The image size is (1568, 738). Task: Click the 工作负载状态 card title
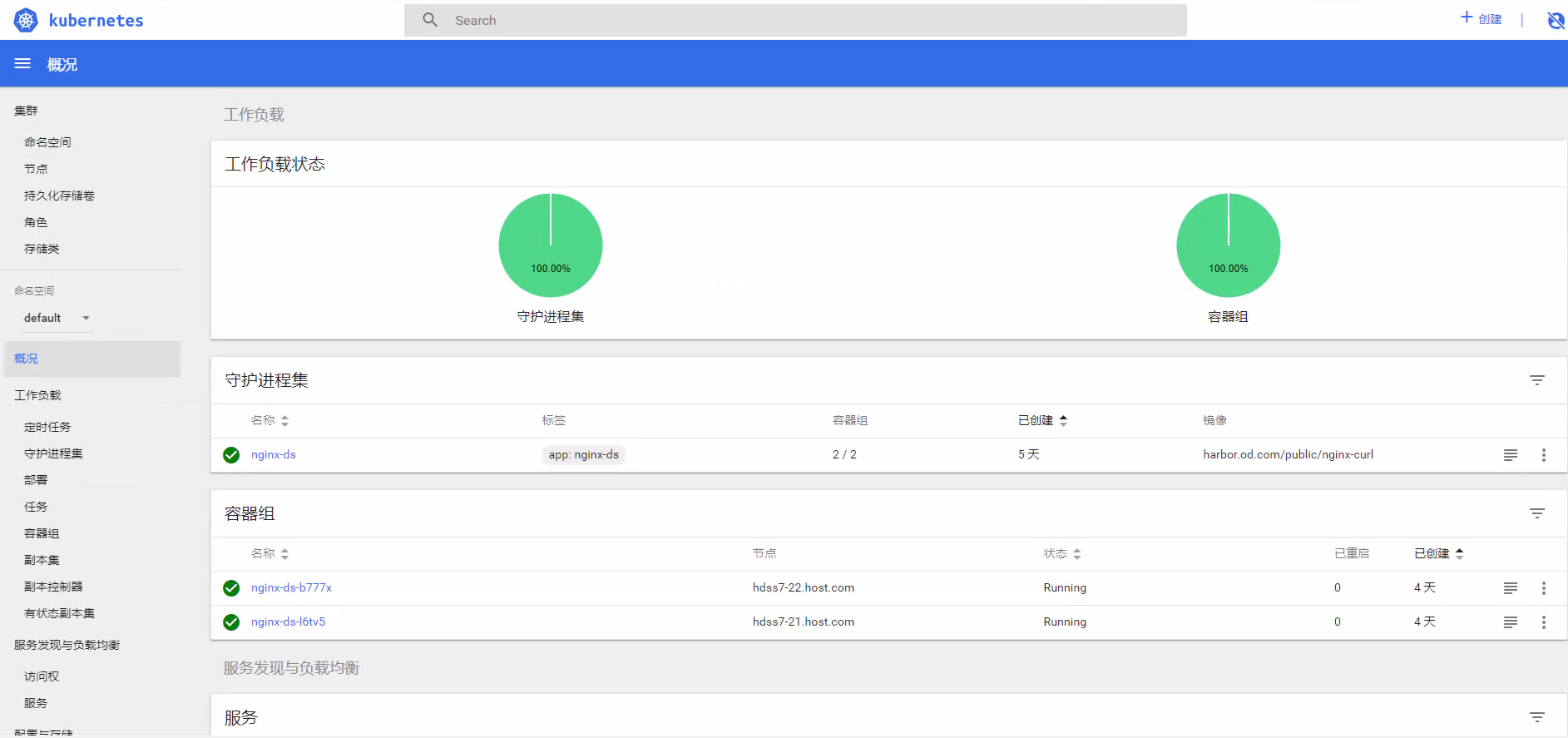275,164
